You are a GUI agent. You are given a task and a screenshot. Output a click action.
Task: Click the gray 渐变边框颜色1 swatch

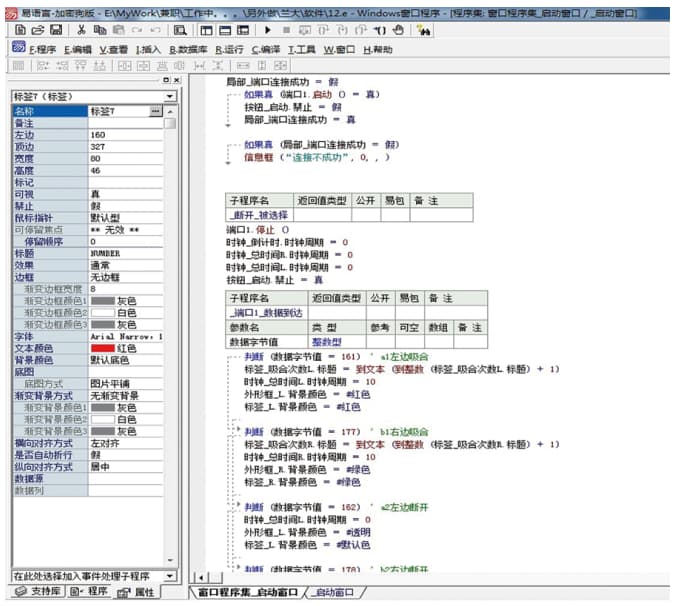coord(103,301)
